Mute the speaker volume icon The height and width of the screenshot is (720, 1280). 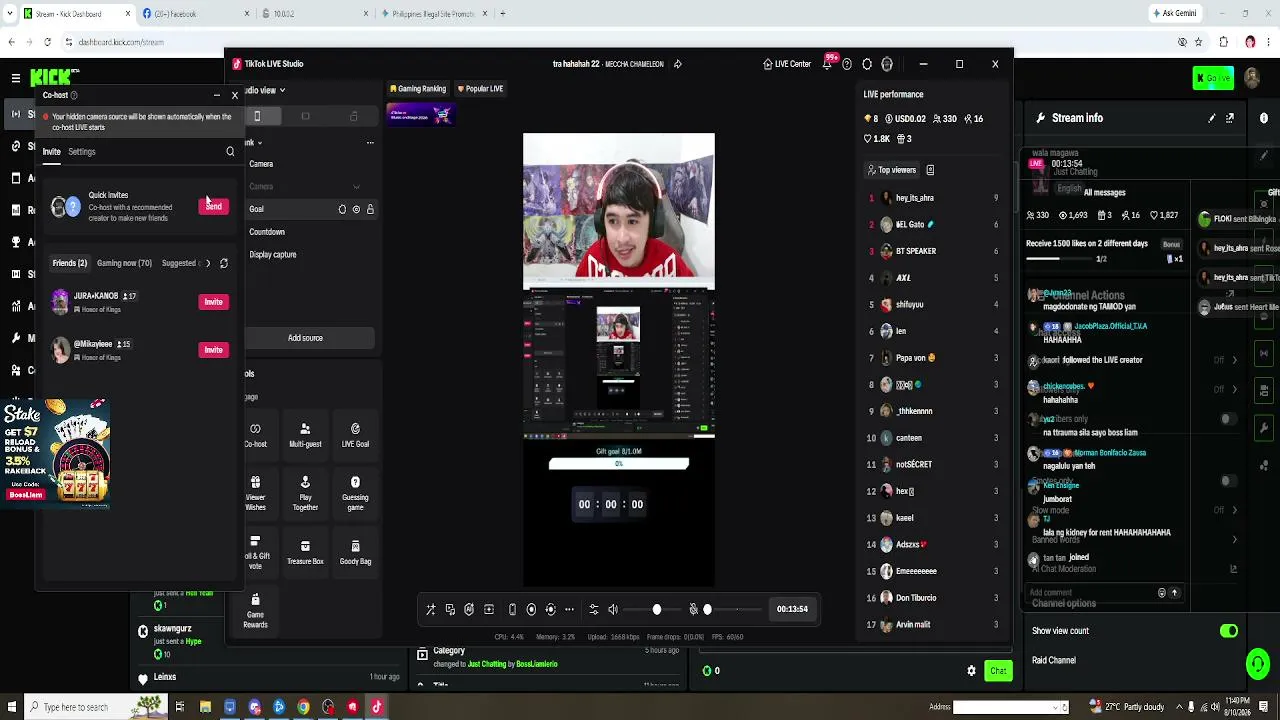point(613,609)
